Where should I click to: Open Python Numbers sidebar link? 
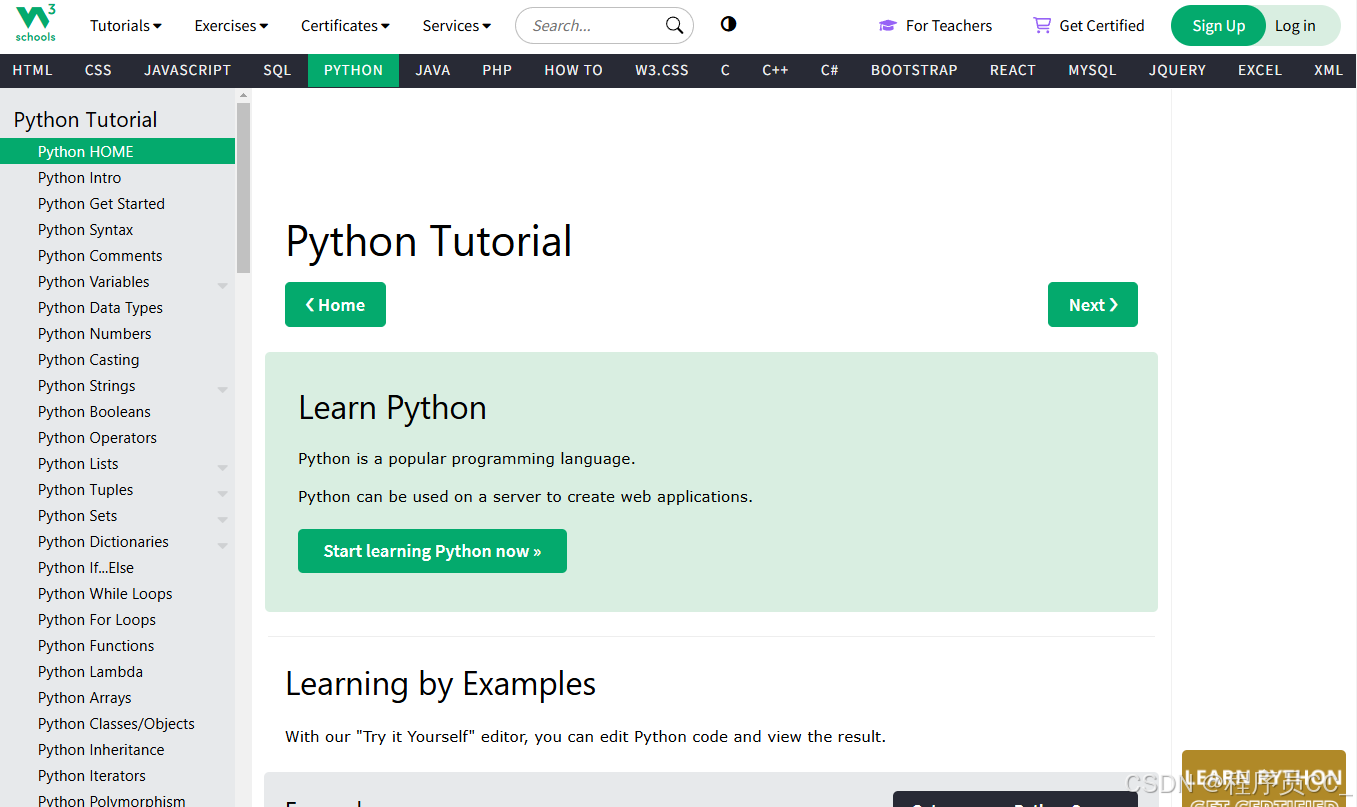(x=118, y=334)
